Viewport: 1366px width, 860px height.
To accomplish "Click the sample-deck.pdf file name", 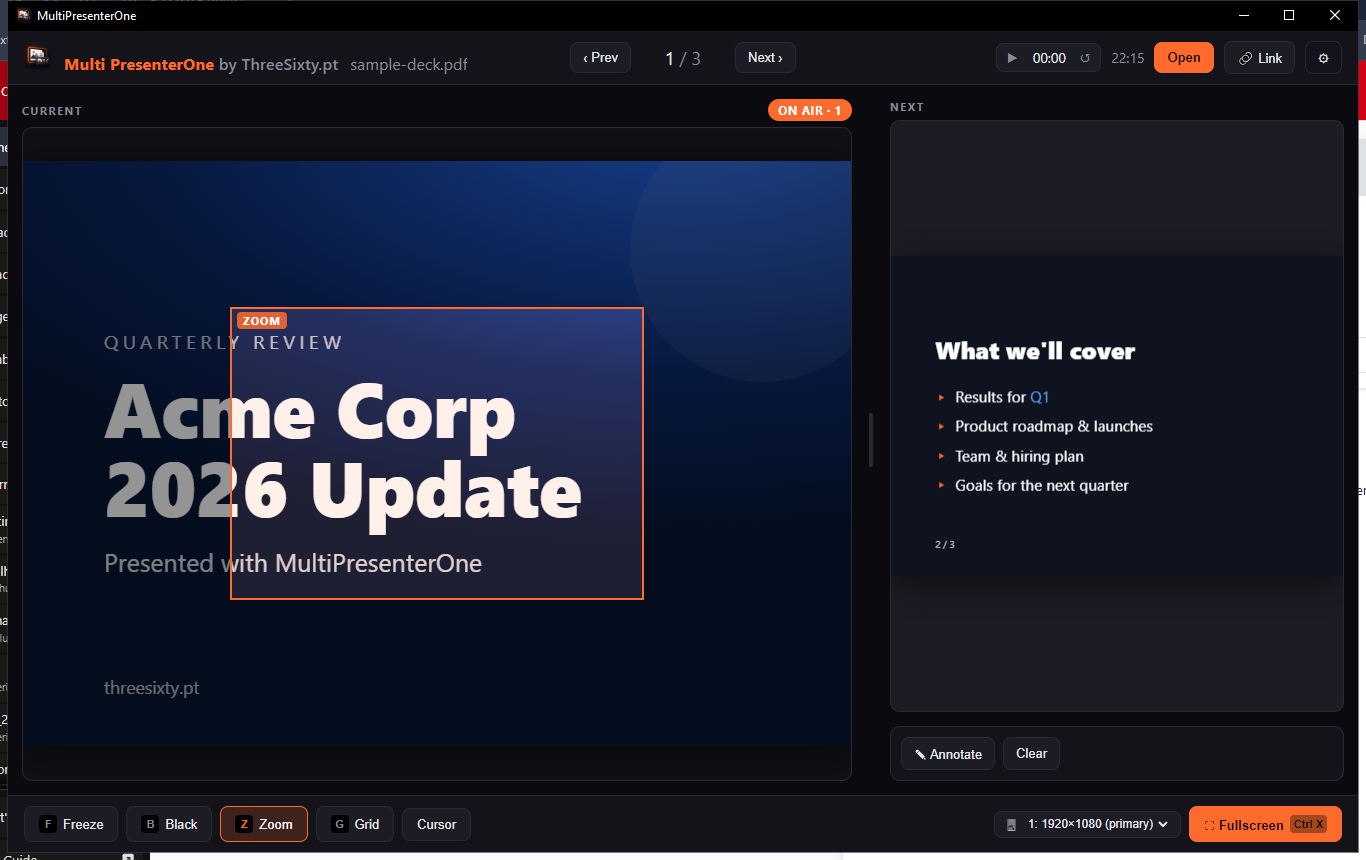I will [409, 65].
